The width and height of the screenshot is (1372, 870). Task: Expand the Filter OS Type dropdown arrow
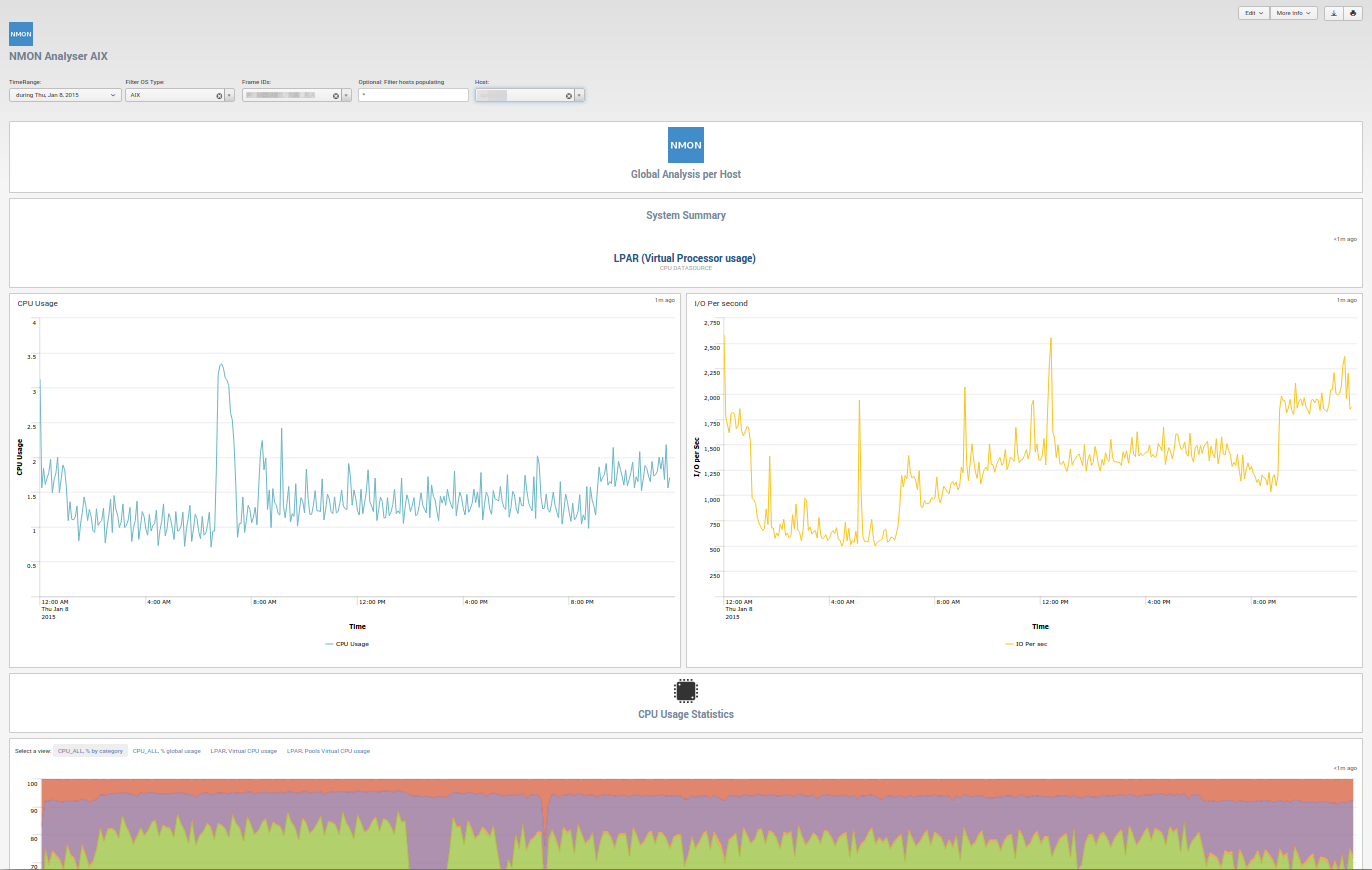point(230,95)
